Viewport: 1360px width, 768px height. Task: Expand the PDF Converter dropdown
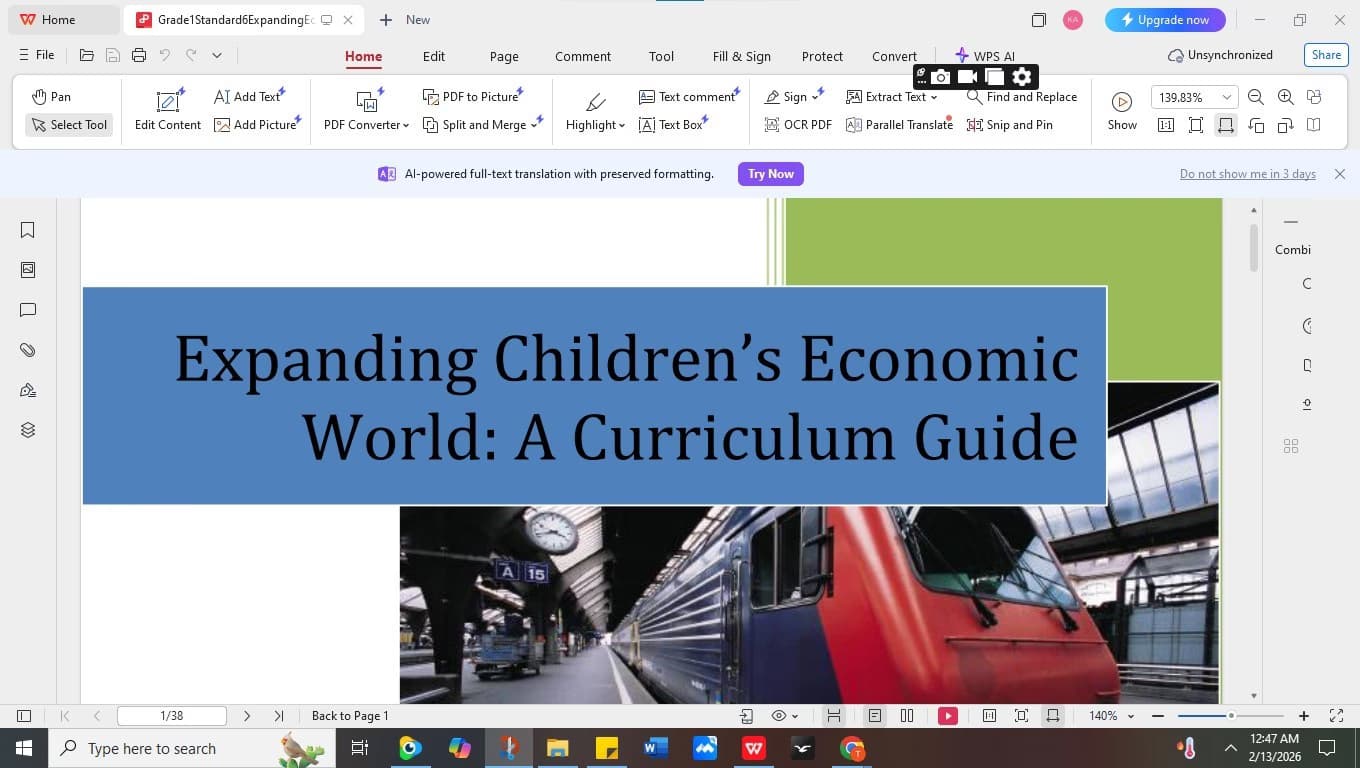pos(366,125)
